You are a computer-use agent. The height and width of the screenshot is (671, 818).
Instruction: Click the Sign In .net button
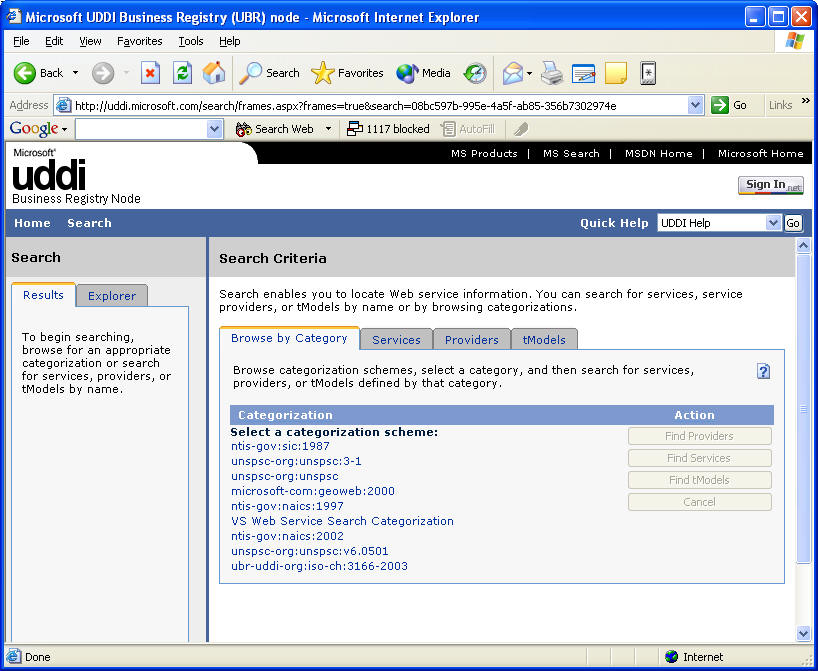point(771,185)
